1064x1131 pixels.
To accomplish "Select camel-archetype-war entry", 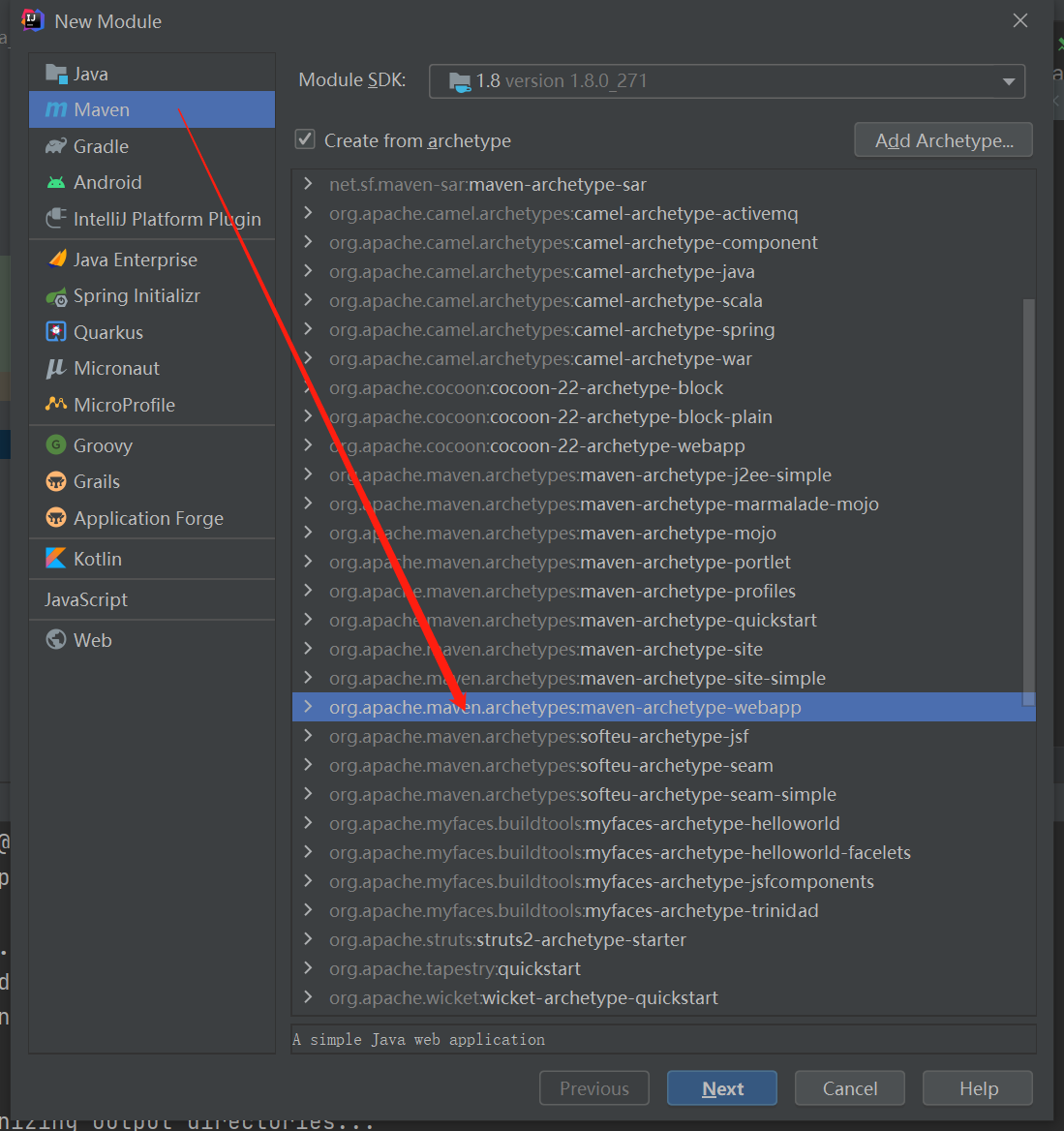I will pos(663,358).
